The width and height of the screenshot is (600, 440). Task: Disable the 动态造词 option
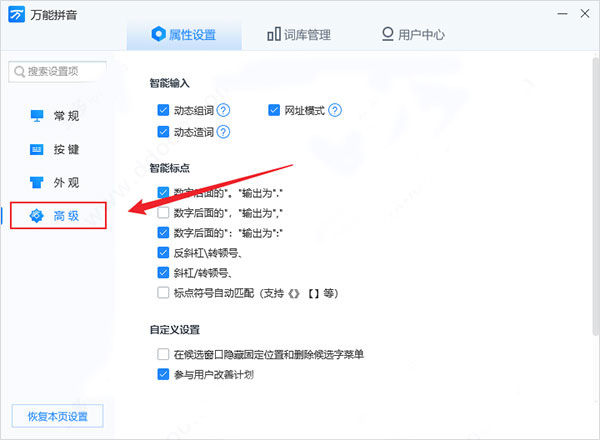click(x=163, y=132)
